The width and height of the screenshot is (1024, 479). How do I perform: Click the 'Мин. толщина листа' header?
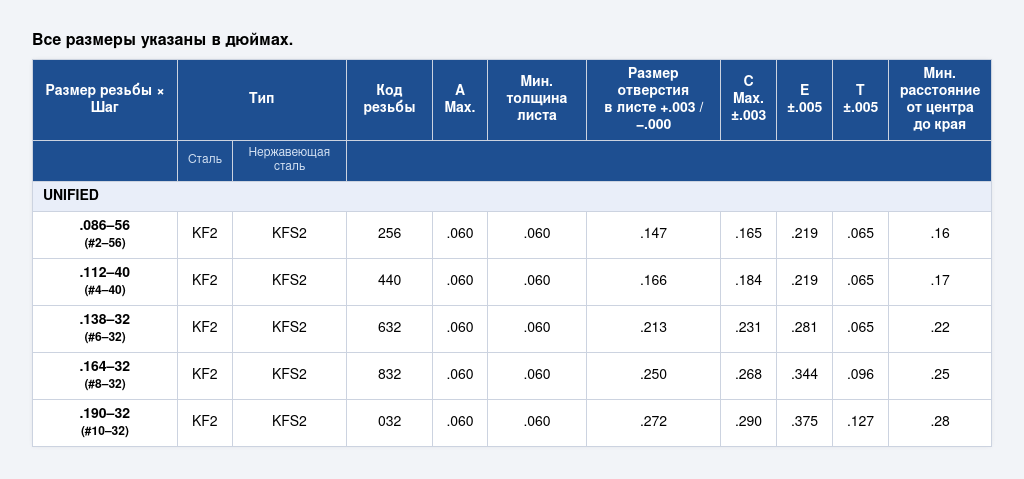point(536,99)
